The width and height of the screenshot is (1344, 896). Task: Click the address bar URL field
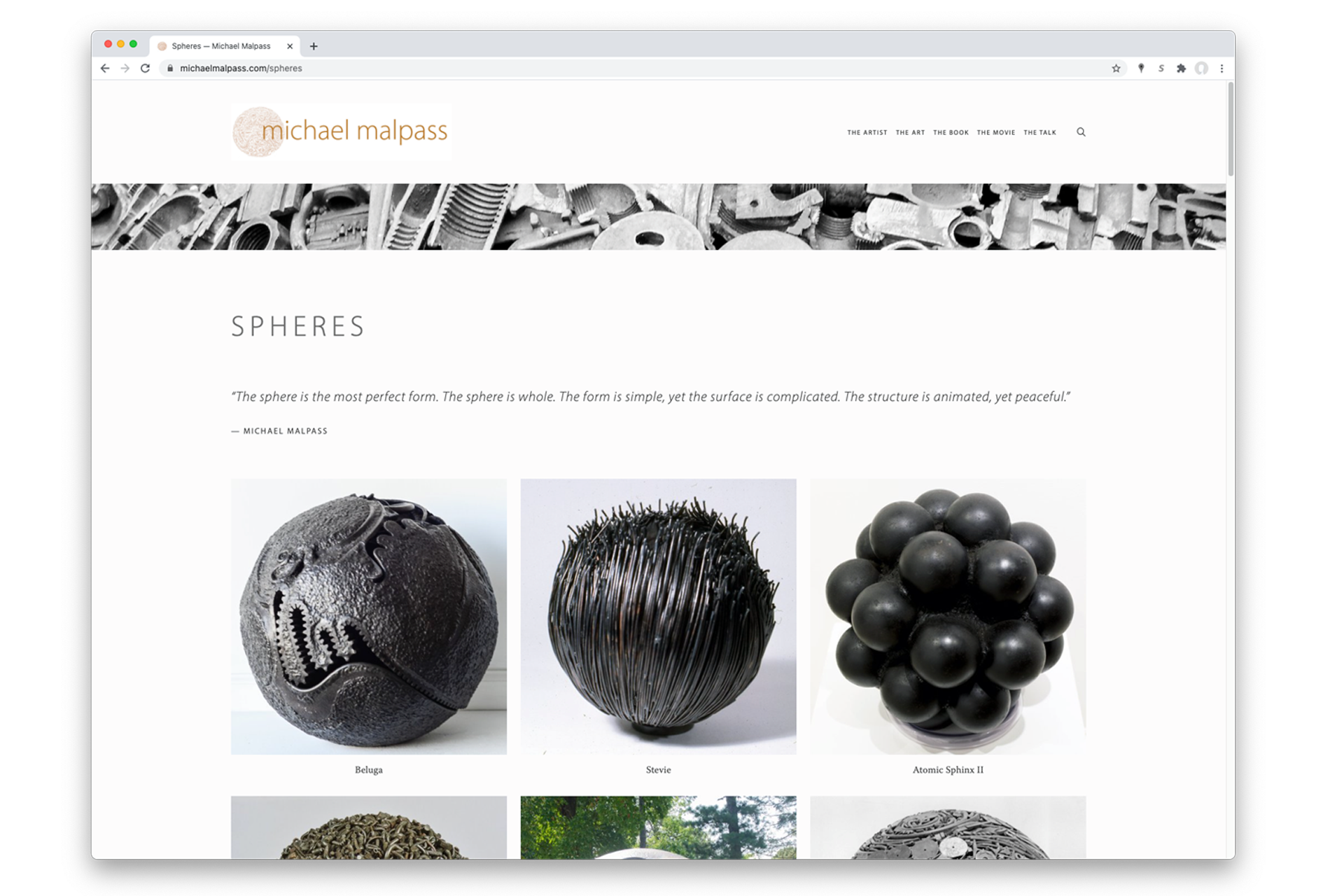click(x=630, y=68)
